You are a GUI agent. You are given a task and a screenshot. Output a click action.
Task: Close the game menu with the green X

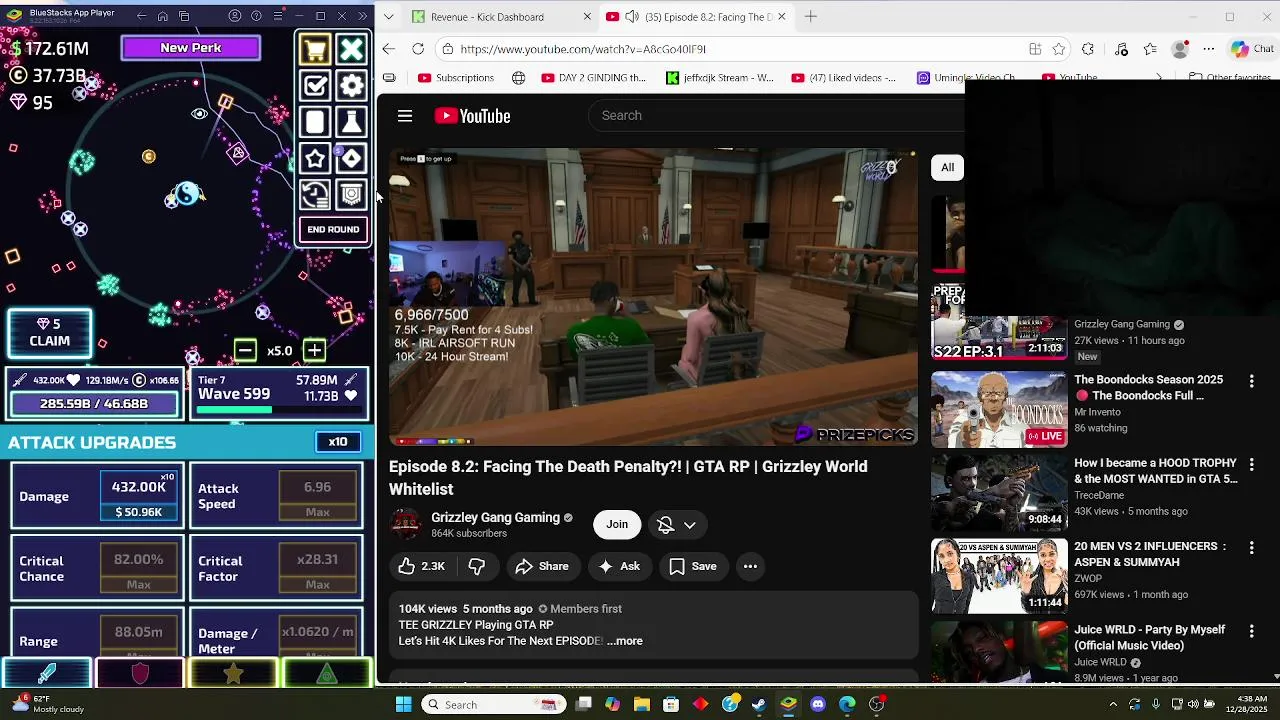352,50
